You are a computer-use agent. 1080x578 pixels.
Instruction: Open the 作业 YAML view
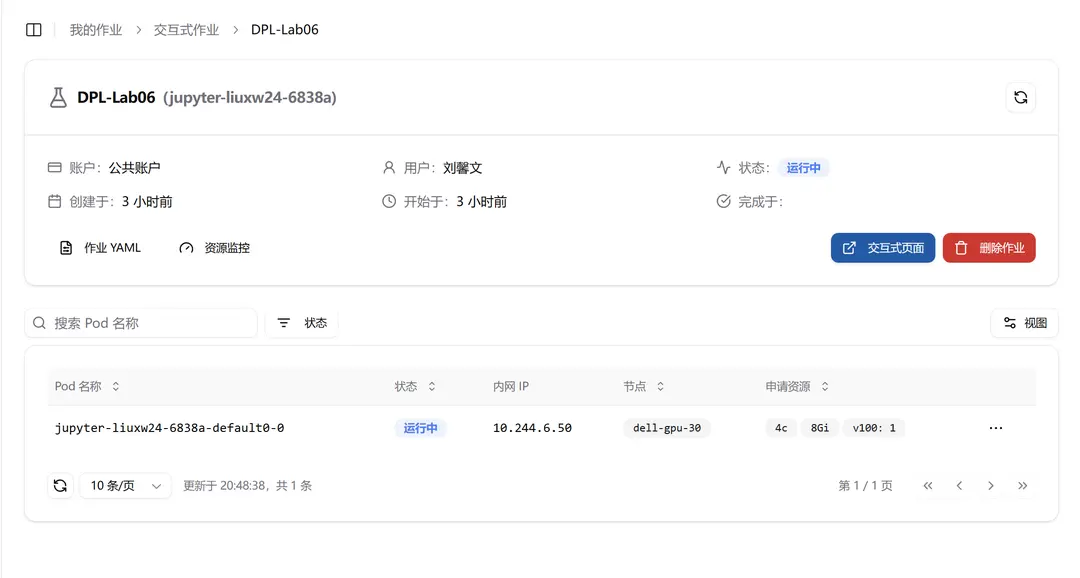101,248
